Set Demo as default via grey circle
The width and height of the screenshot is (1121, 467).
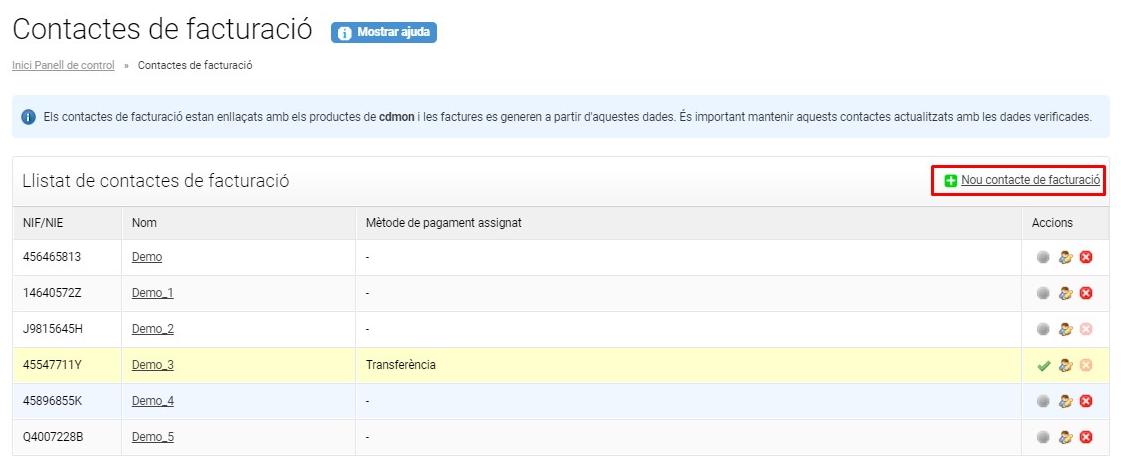click(1043, 257)
